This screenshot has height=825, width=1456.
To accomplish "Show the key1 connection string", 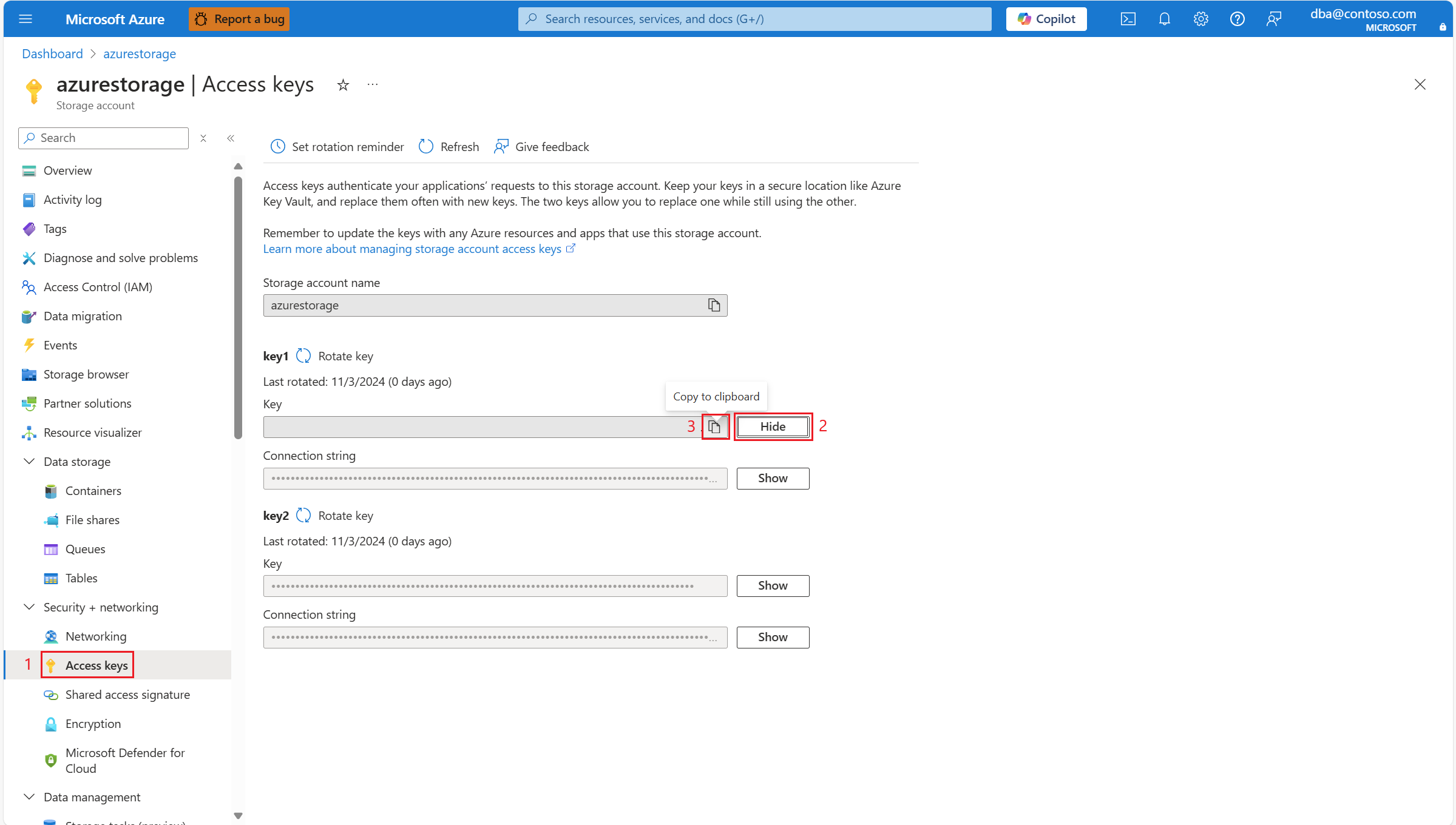I will tap(772, 478).
